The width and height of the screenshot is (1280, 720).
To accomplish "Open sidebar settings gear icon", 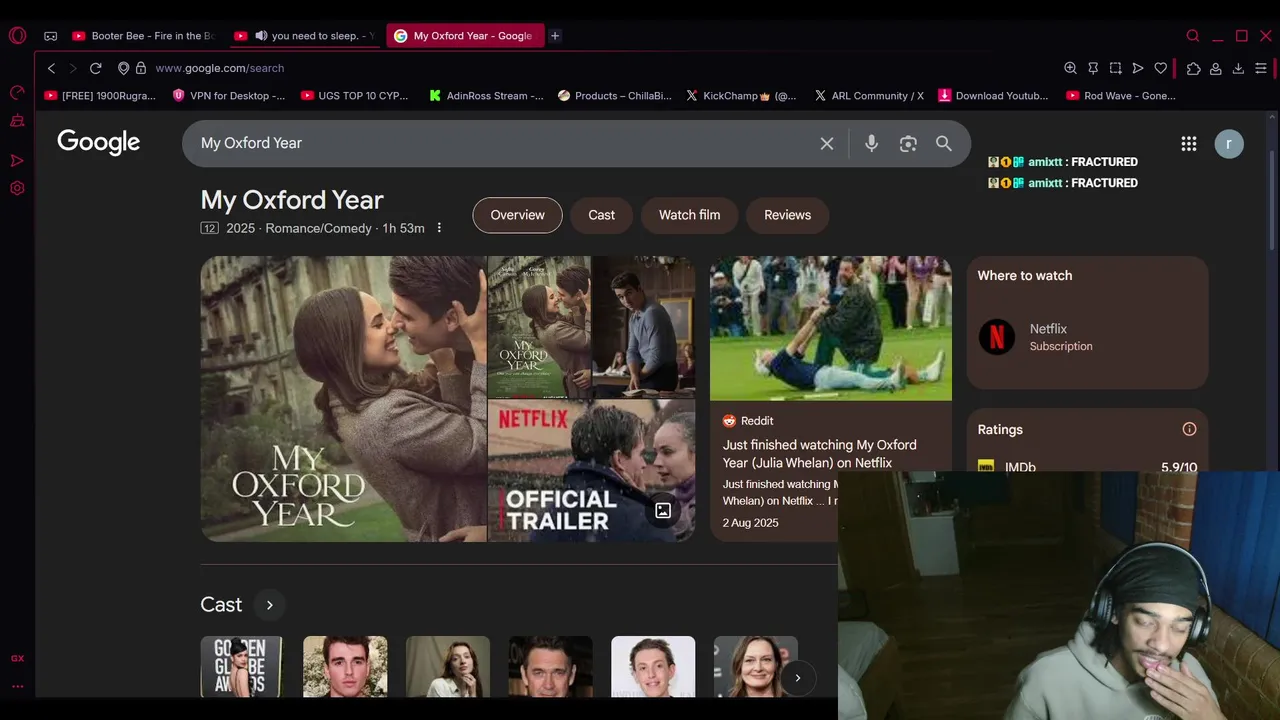I will (x=17, y=188).
